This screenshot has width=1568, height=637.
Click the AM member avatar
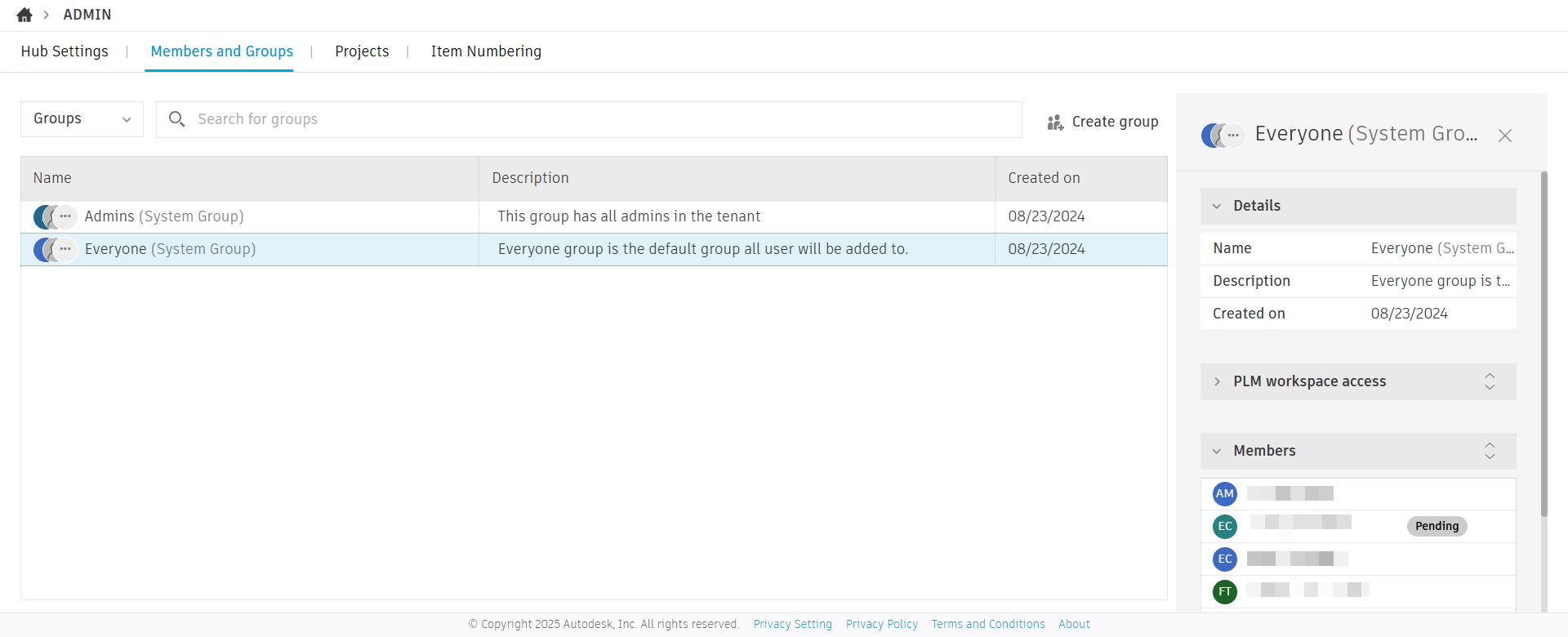click(x=1224, y=493)
